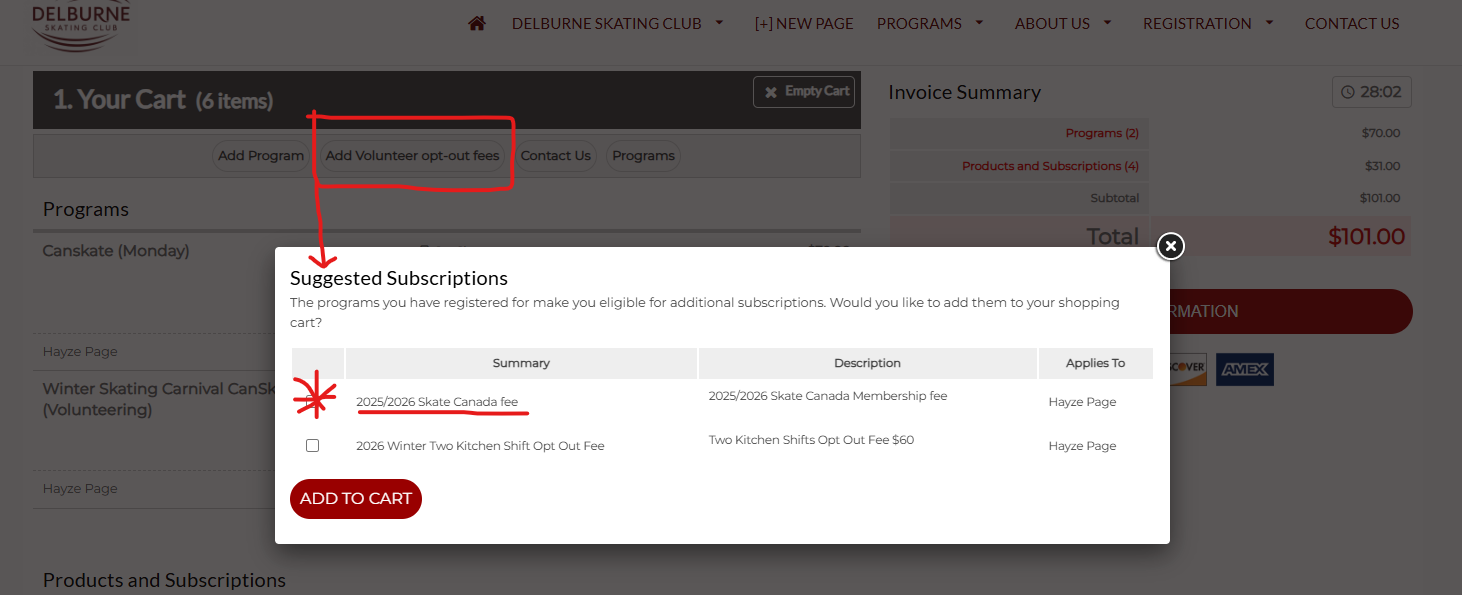Click the American Express card icon

point(1244,369)
